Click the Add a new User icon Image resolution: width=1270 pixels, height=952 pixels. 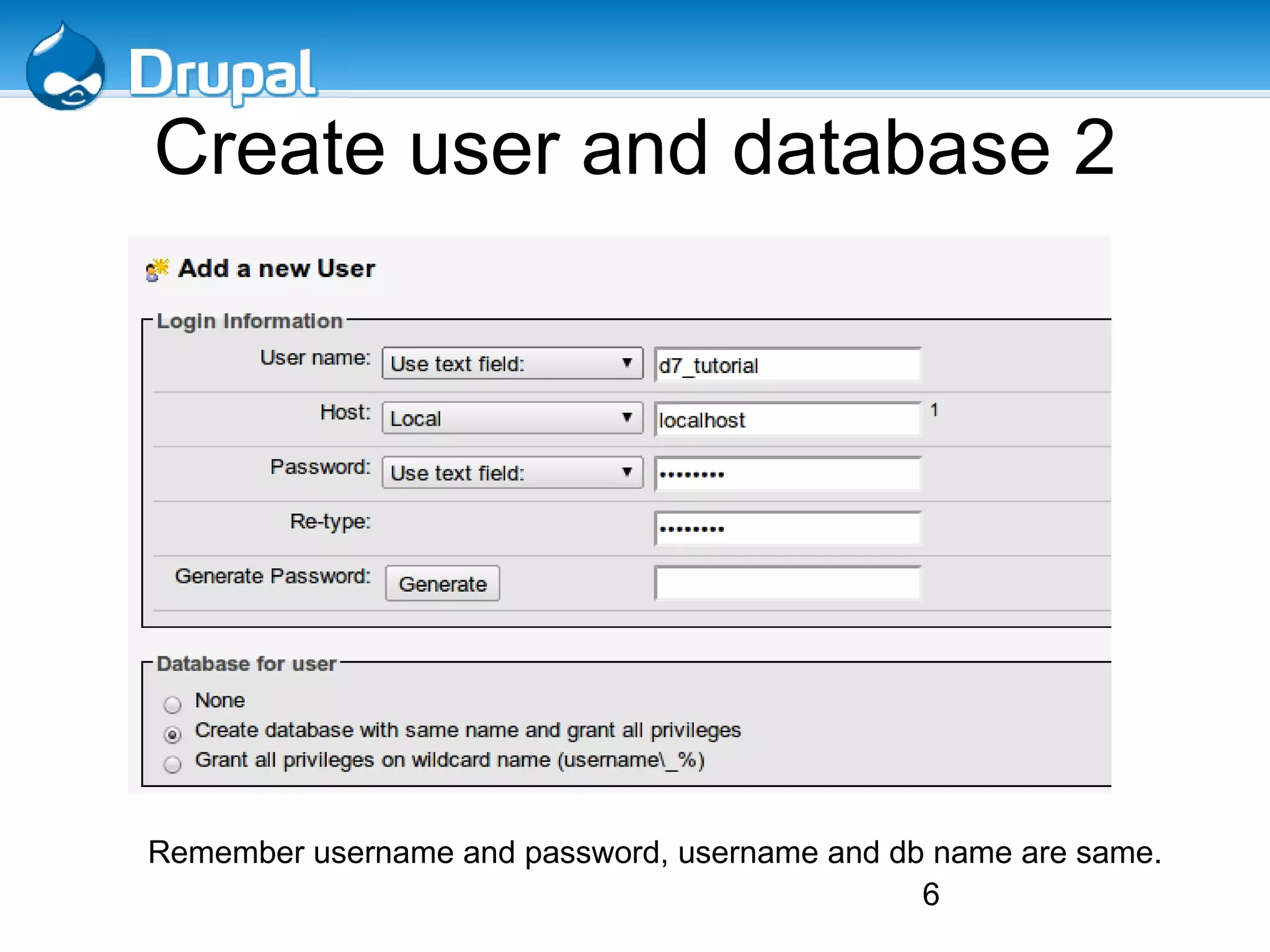pyautogui.click(x=157, y=270)
